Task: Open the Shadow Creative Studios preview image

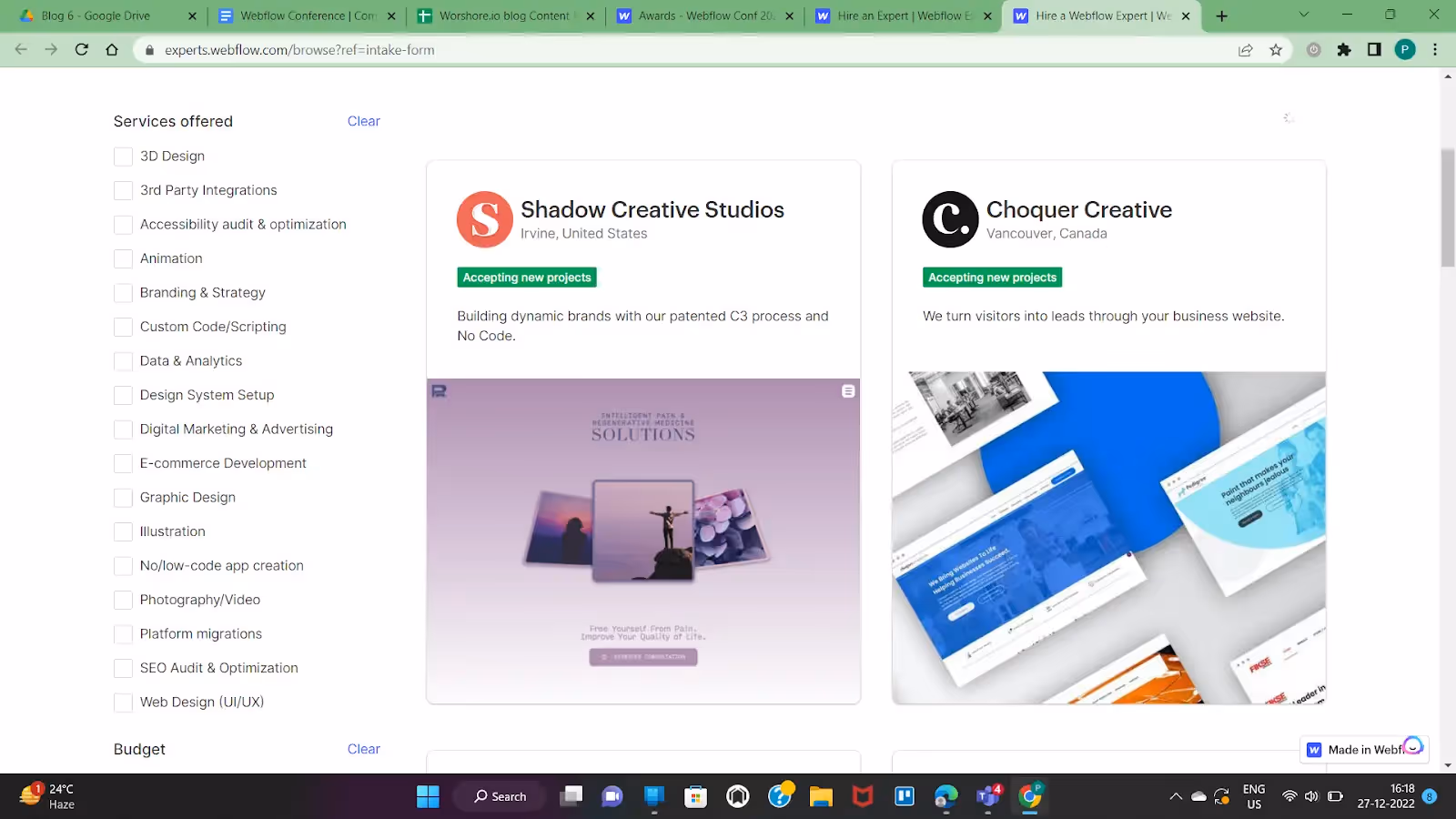Action: [x=643, y=541]
